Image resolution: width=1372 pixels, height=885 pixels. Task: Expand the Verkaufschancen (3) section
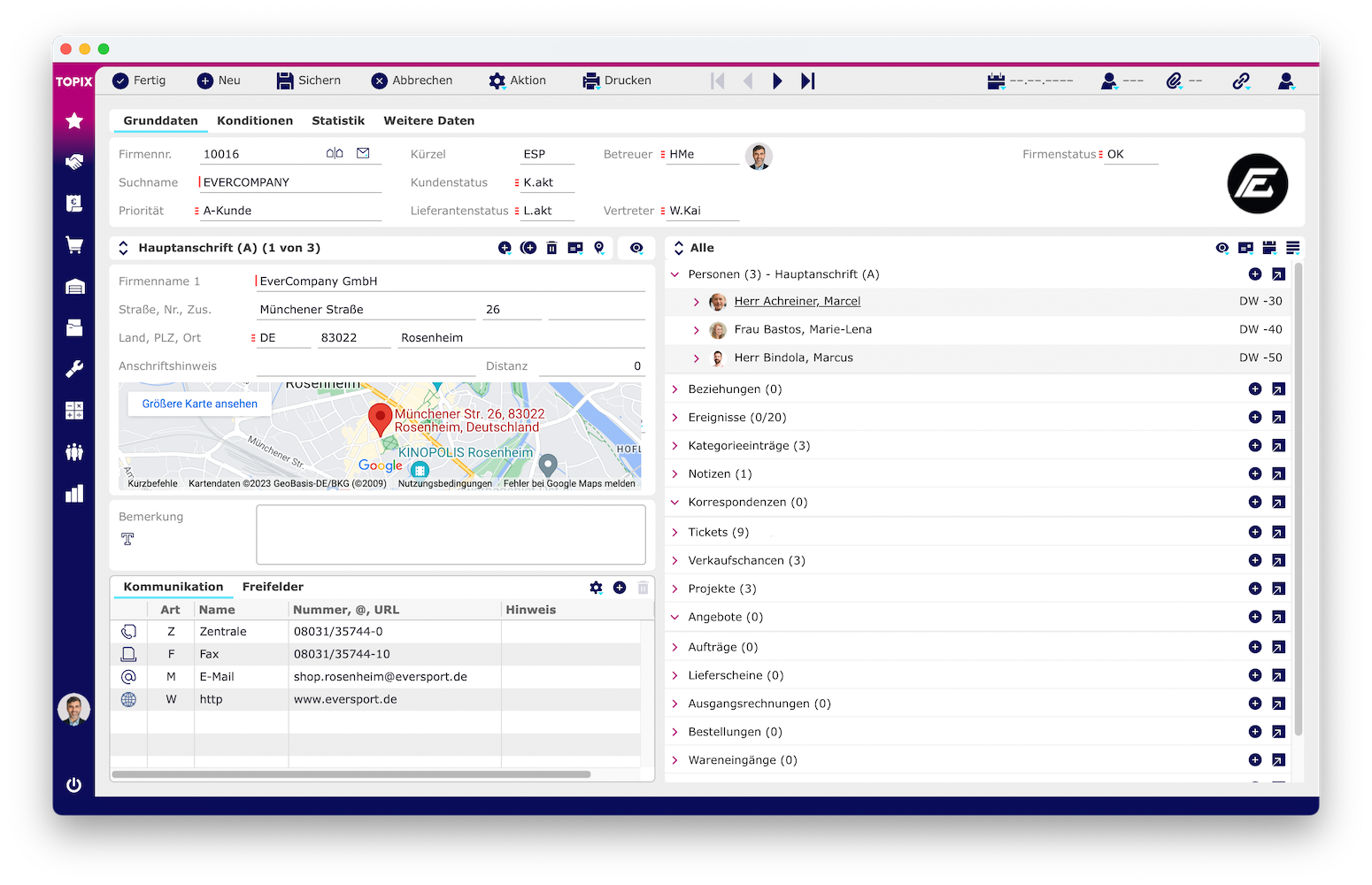tap(674, 560)
